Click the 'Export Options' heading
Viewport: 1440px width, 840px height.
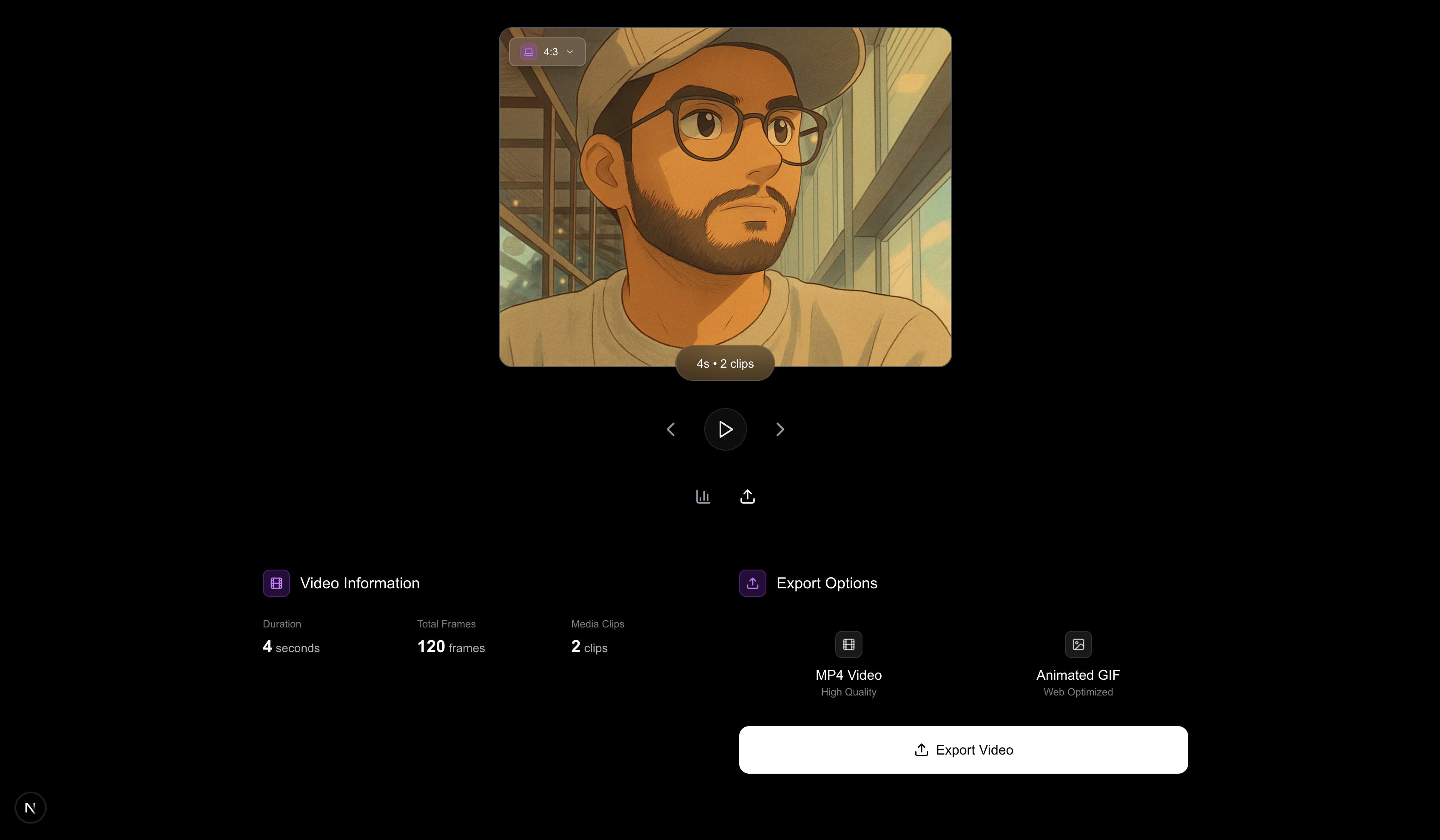[x=827, y=583]
